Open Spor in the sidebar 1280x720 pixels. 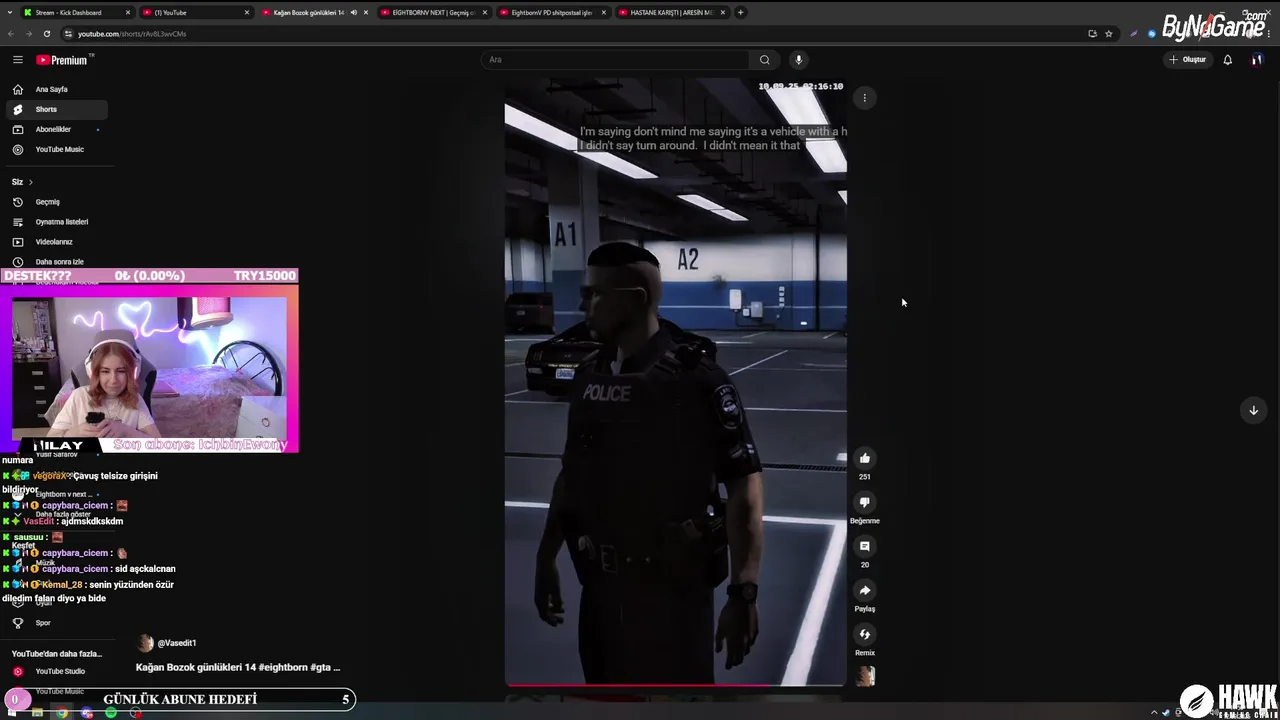coord(56,623)
